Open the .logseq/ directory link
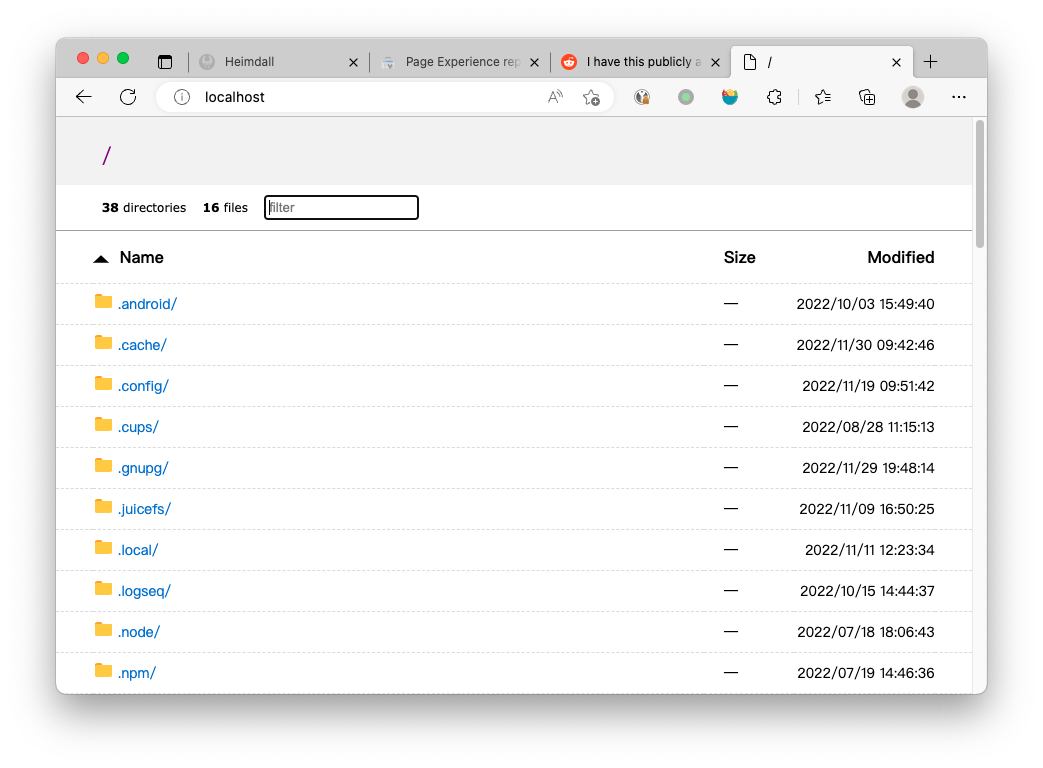 click(x=144, y=591)
